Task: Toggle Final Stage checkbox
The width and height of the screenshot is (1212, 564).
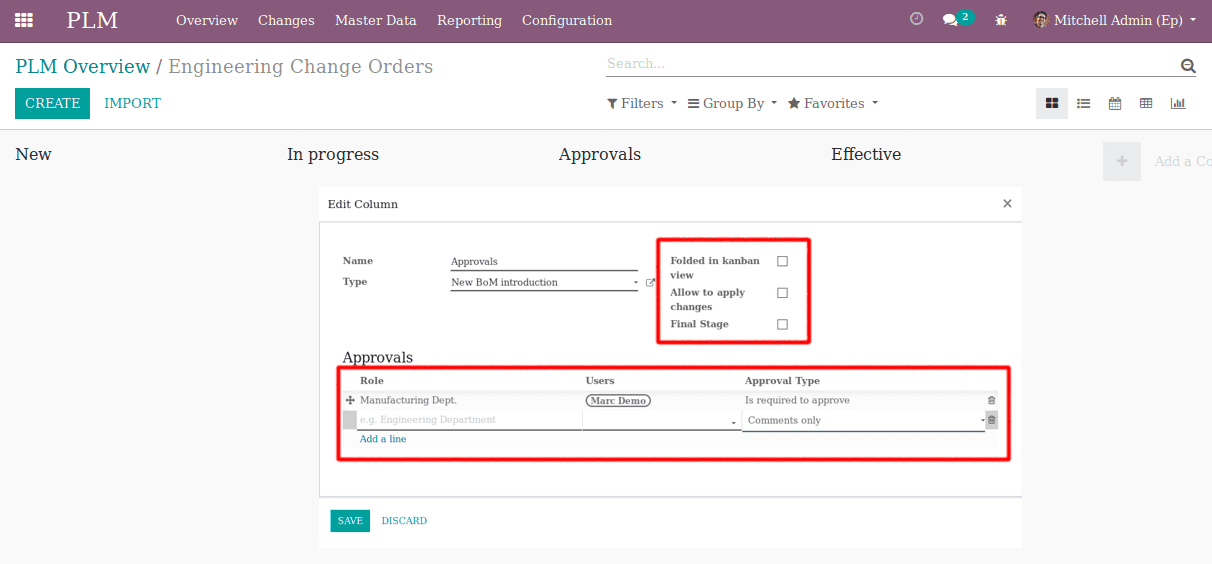Action: pos(782,324)
